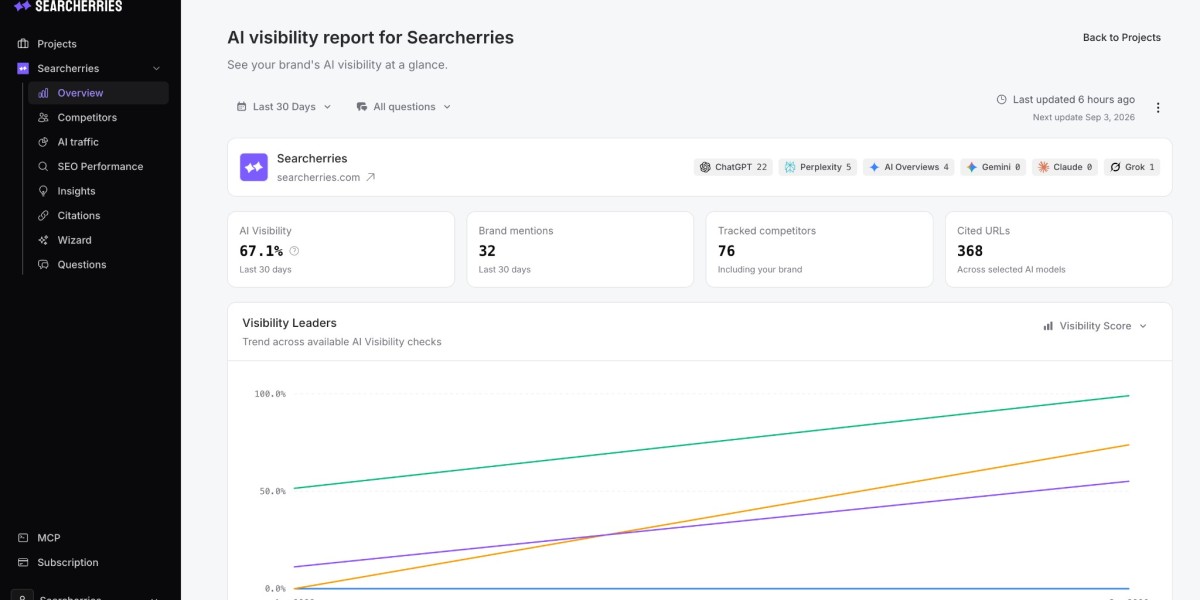Open the All questions filter dropdown
1200x600 pixels.
coord(404,107)
